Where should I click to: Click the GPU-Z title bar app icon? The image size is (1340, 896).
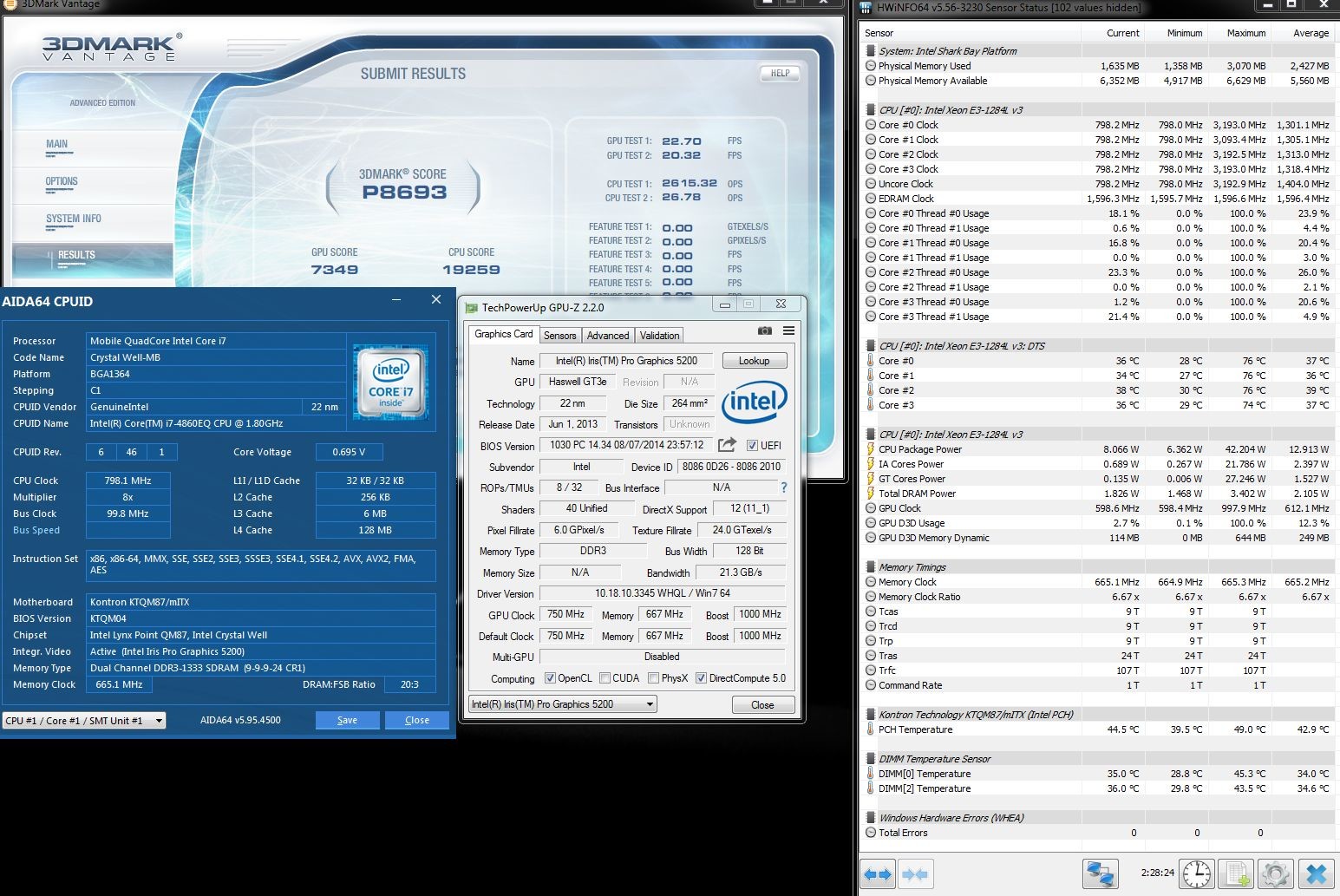coord(471,308)
